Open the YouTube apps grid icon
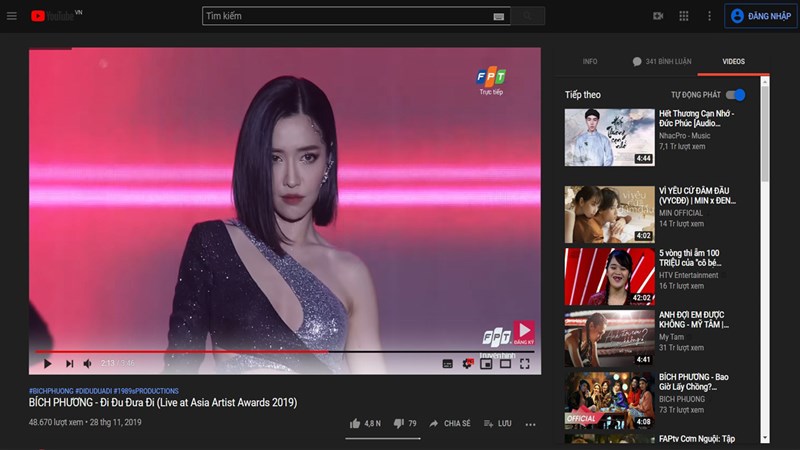800x450 pixels. pos(684,16)
